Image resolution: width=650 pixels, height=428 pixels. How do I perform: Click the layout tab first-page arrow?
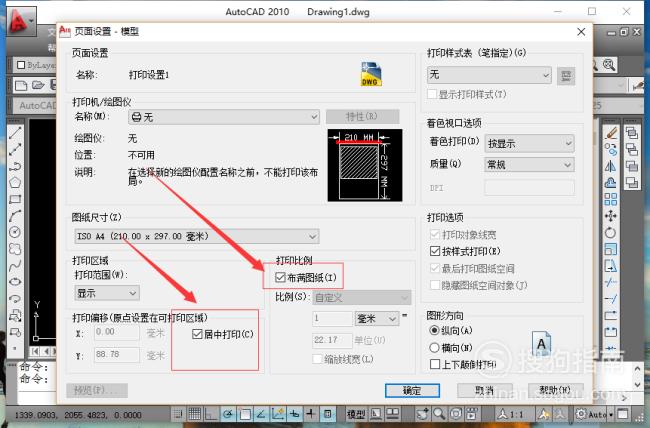[x=35, y=351]
